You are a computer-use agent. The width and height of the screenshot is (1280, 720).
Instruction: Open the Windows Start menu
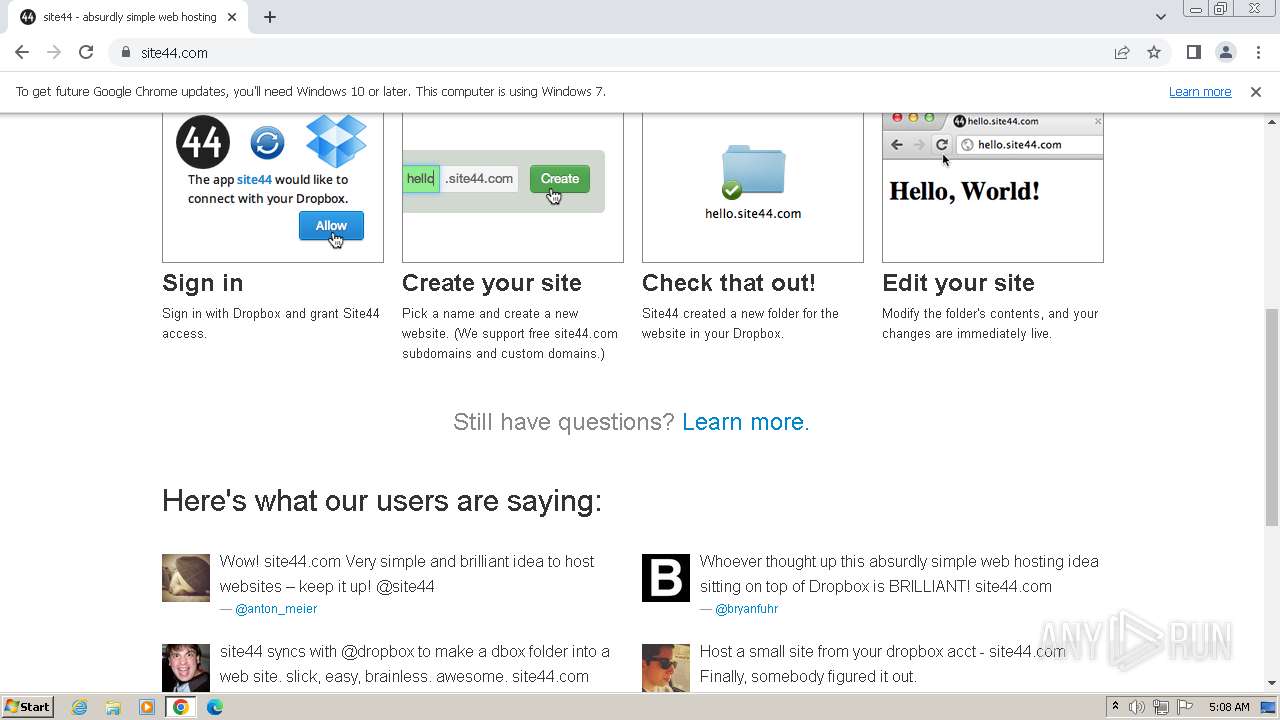click(x=27, y=707)
